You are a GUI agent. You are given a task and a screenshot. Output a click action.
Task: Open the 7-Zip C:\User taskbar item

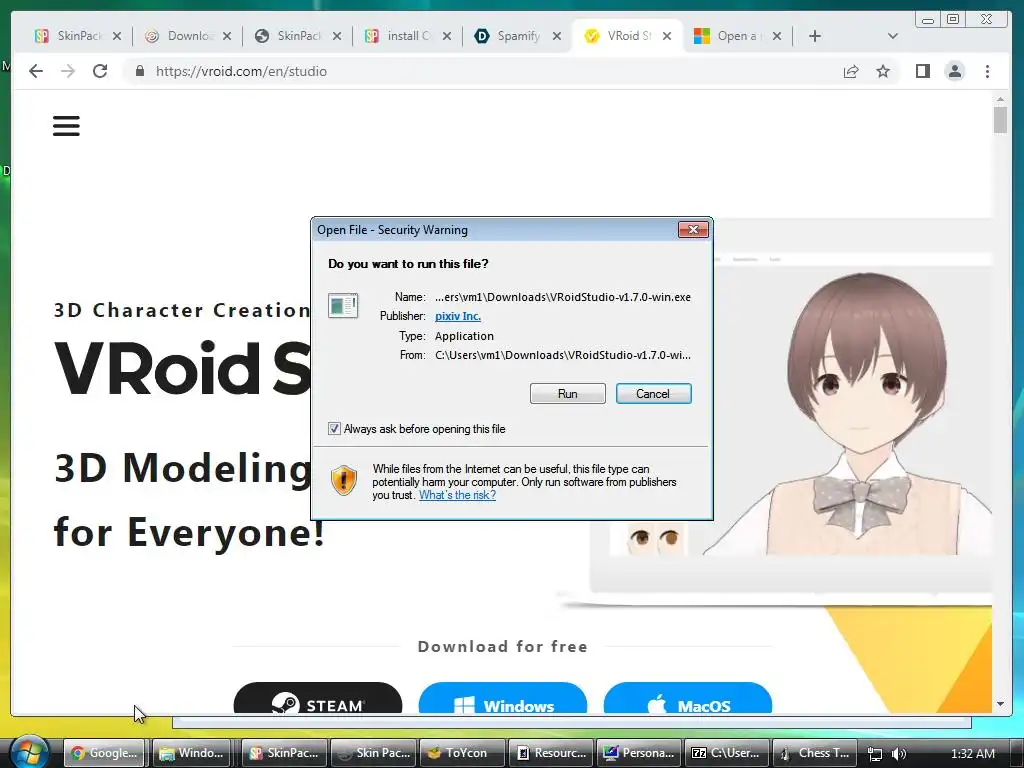pyautogui.click(x=728, y=753)
